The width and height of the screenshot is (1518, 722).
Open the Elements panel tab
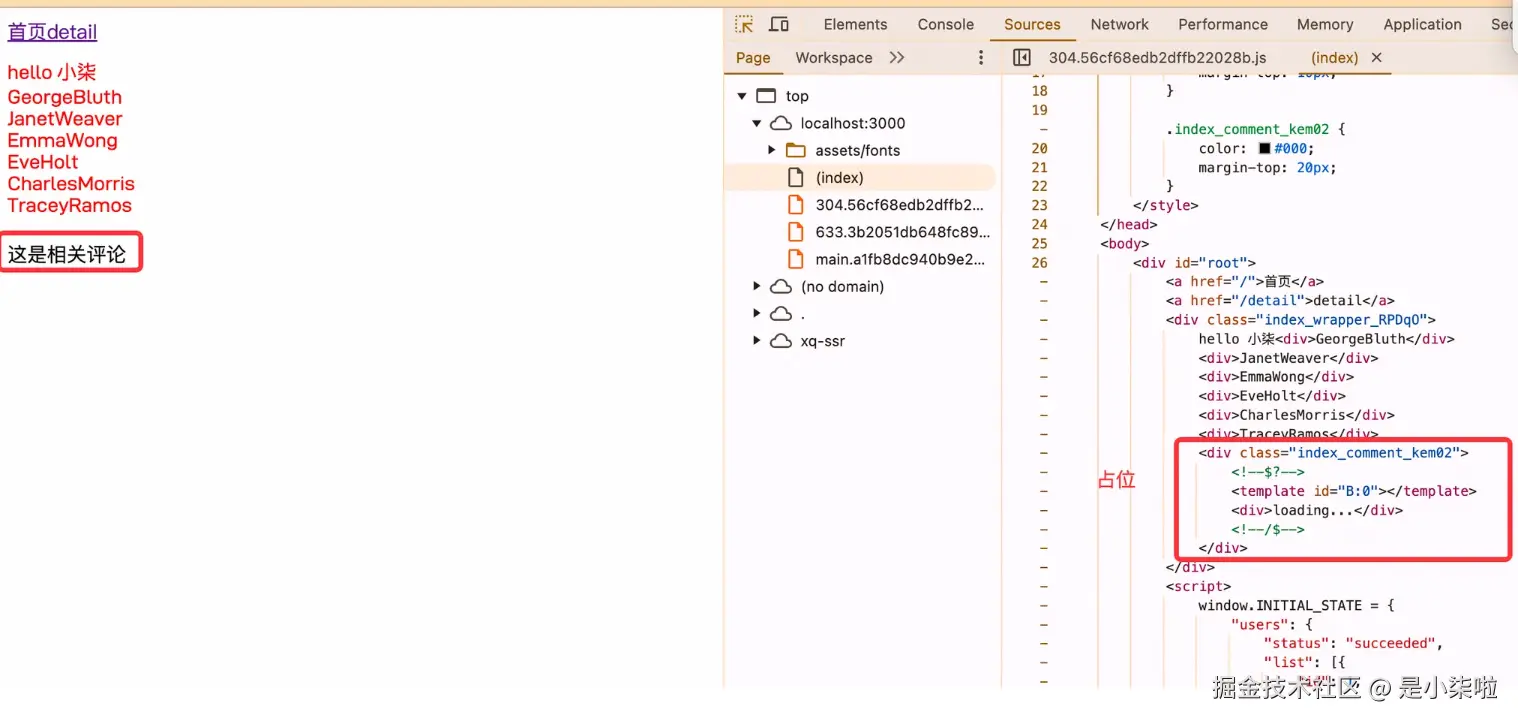point(855,24)
